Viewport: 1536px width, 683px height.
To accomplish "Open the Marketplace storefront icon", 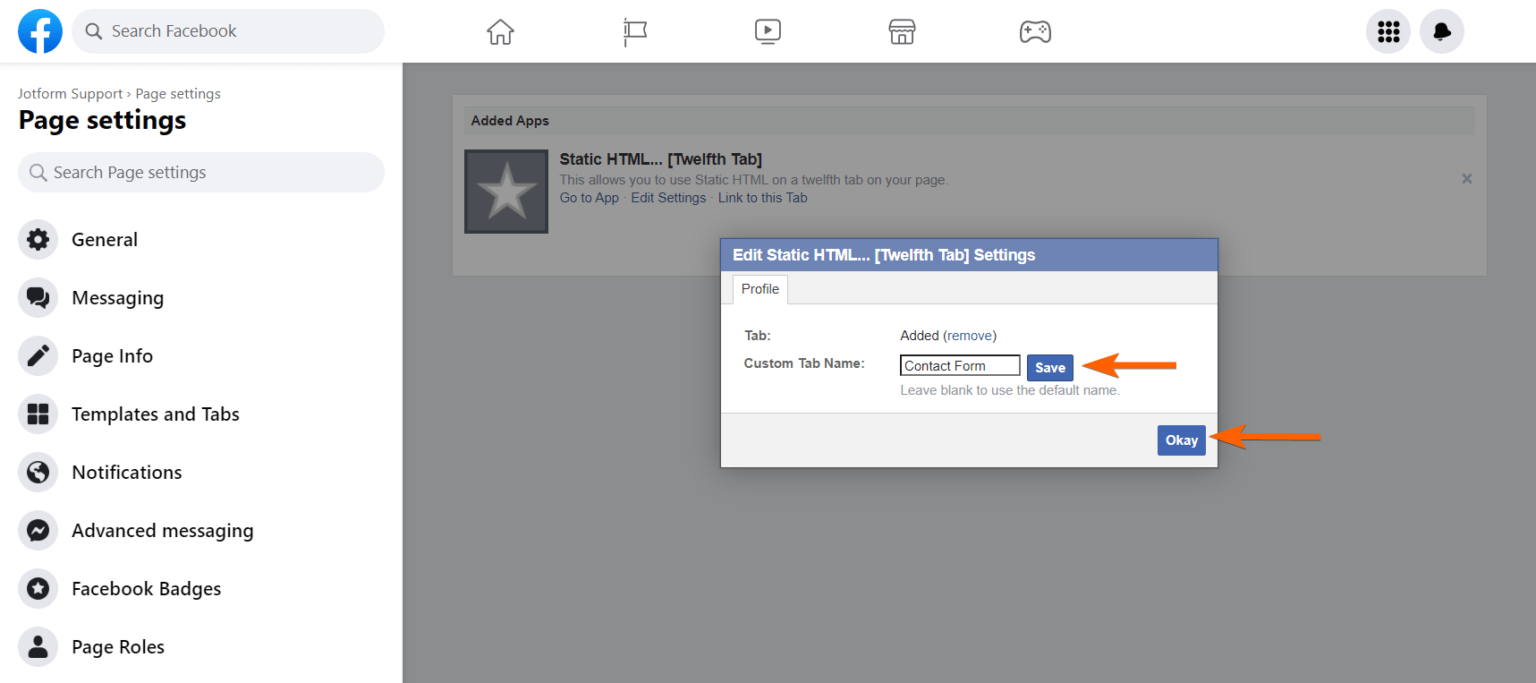I will (902, 31).
